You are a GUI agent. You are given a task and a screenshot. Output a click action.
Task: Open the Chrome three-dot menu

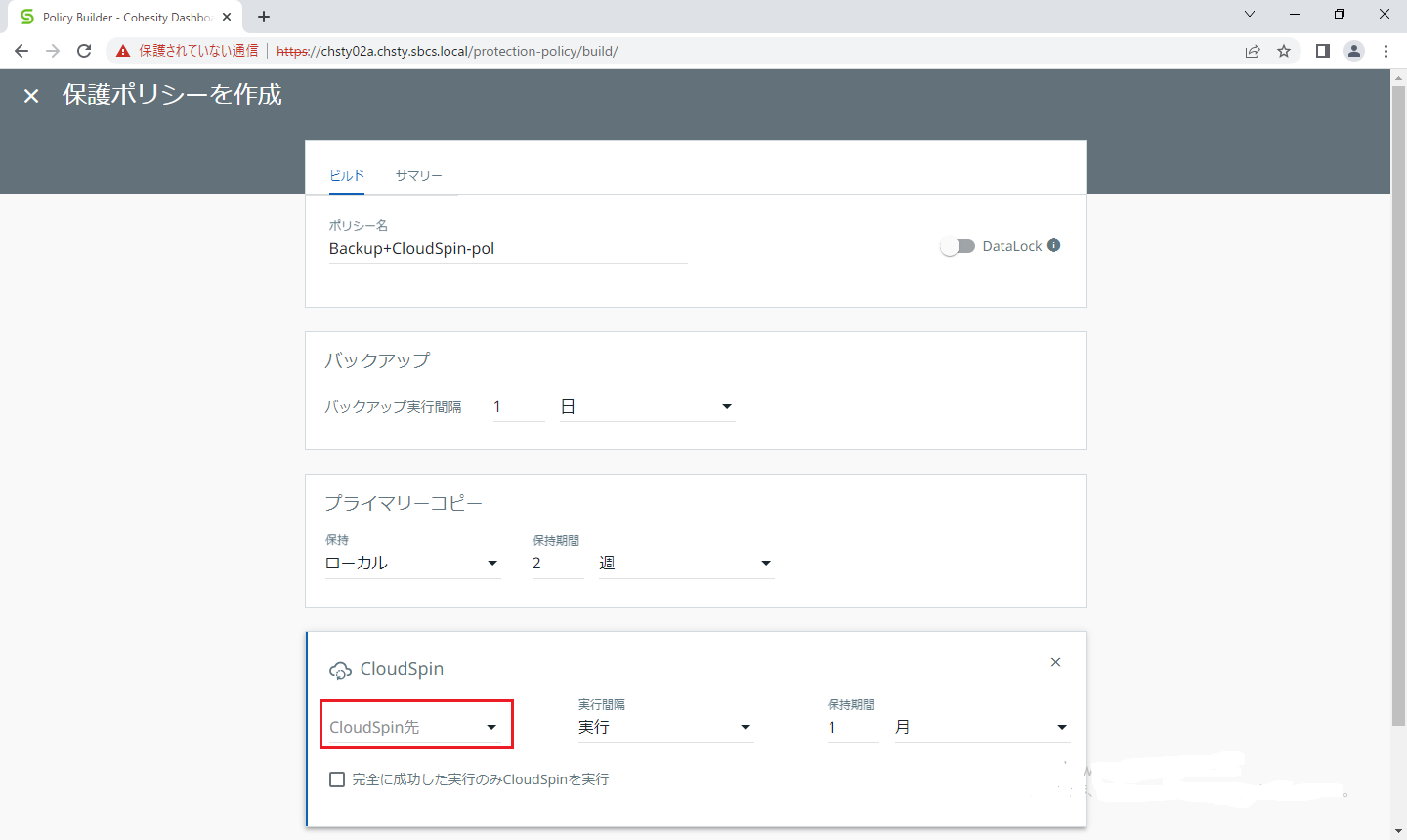[x=1386, y=51]
